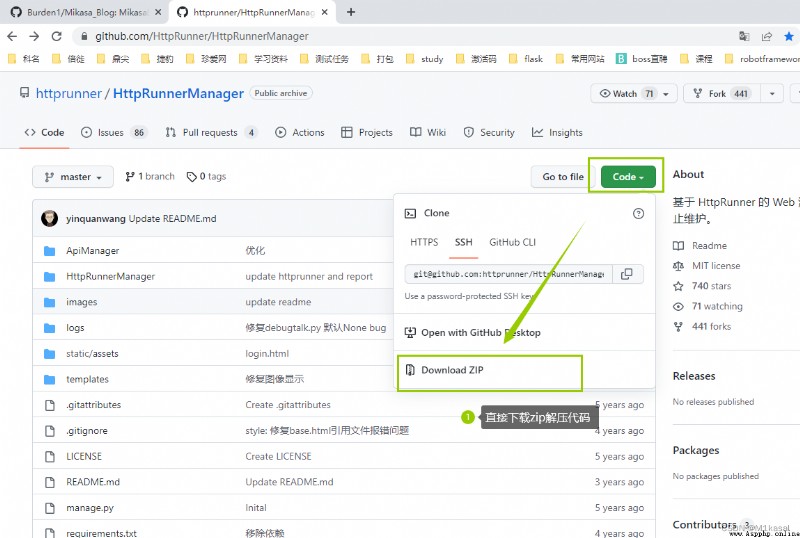Open the translate page icon

click(744, 36)
